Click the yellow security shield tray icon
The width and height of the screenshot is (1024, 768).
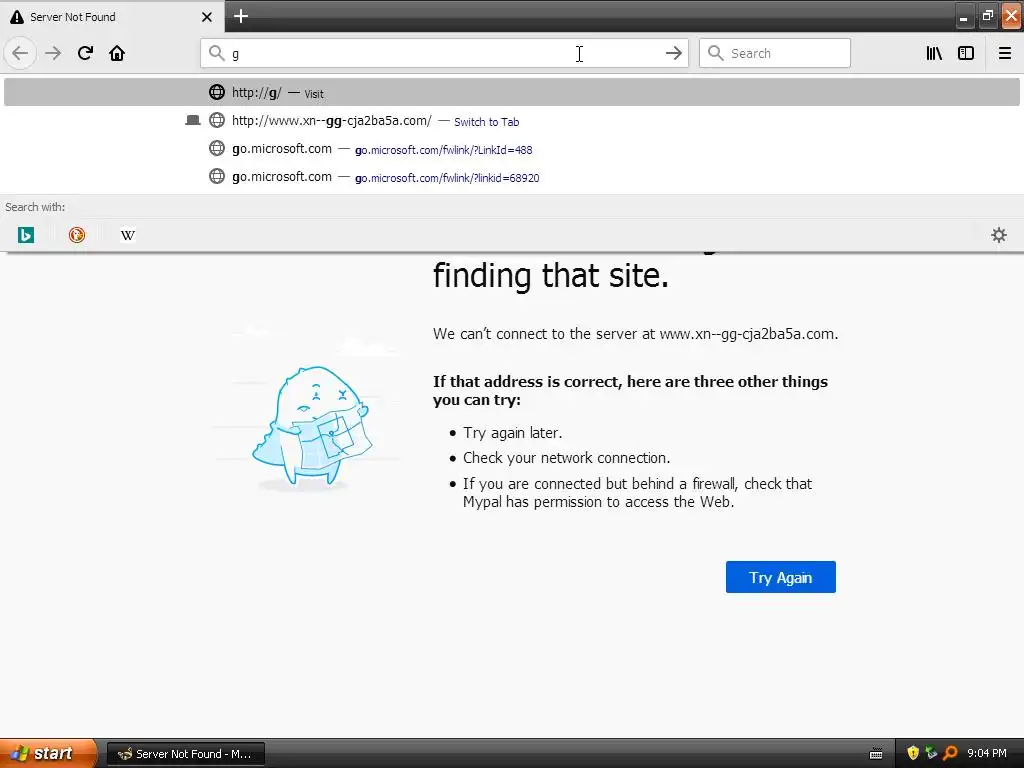click(913, 753)
